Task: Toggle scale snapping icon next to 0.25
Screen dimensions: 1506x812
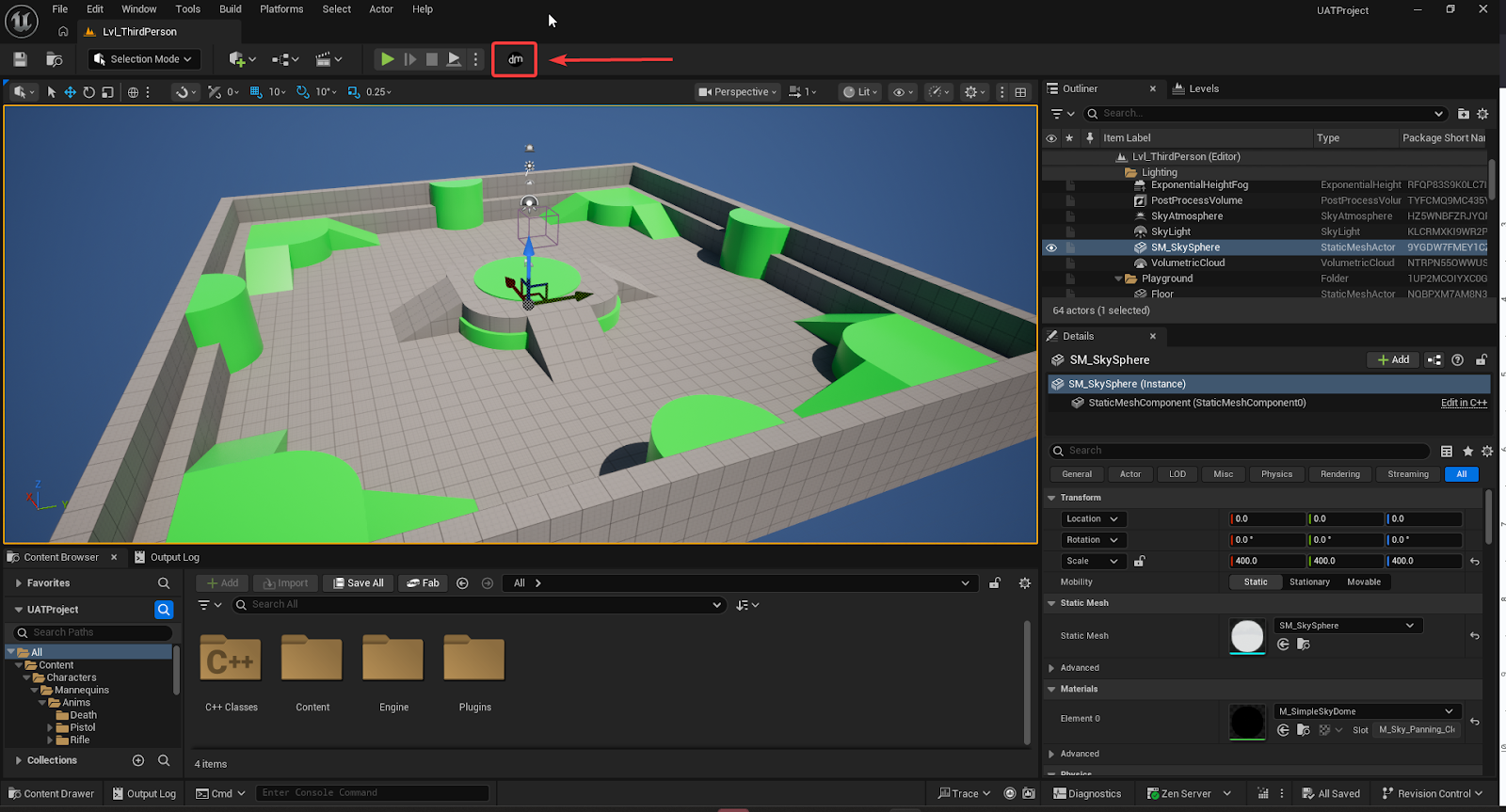Action: click(x=354, y=92)
